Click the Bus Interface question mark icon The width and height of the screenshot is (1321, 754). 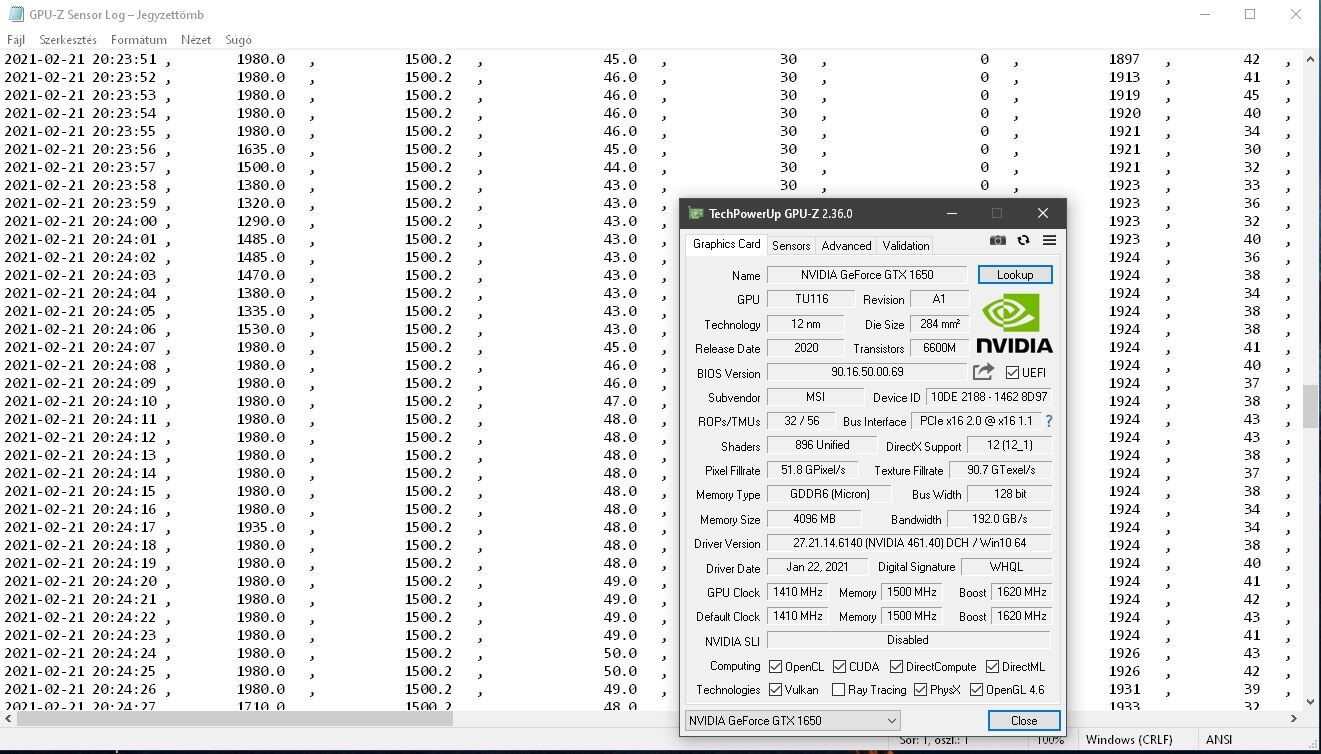pos(1049,422)
